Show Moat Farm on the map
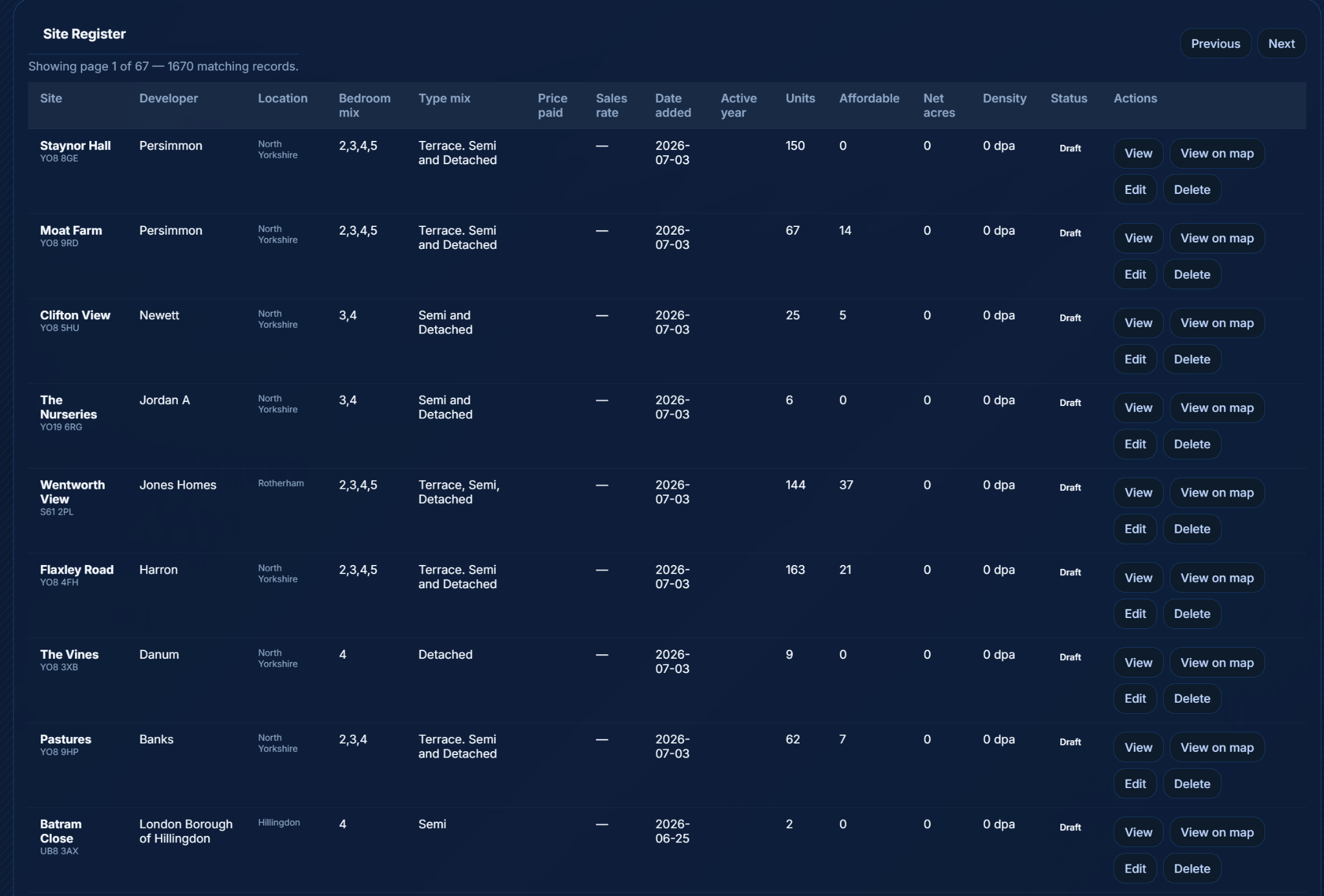This screenshot has height=896, width=1324. tap(1217, 238)
